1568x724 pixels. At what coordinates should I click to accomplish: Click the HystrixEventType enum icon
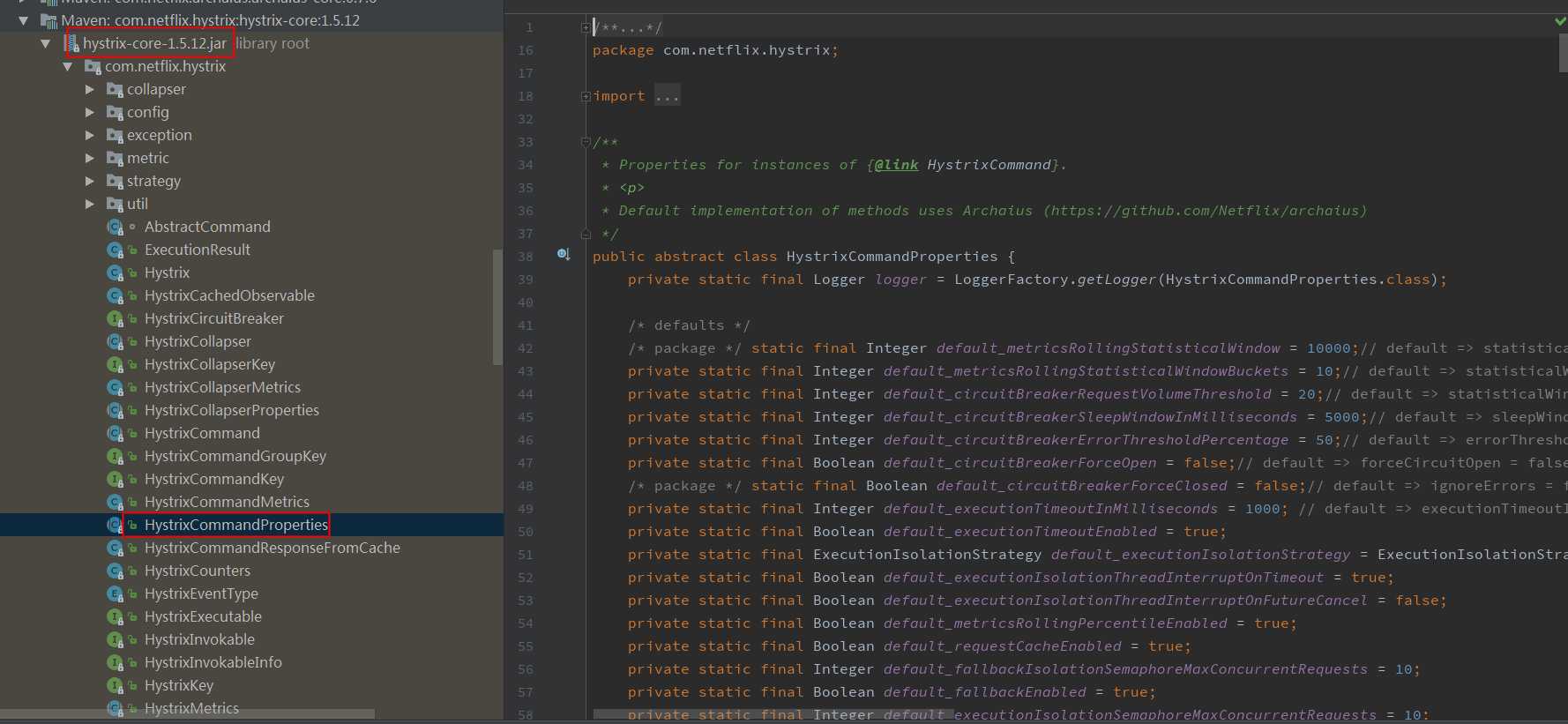click(x=115, y=593)
